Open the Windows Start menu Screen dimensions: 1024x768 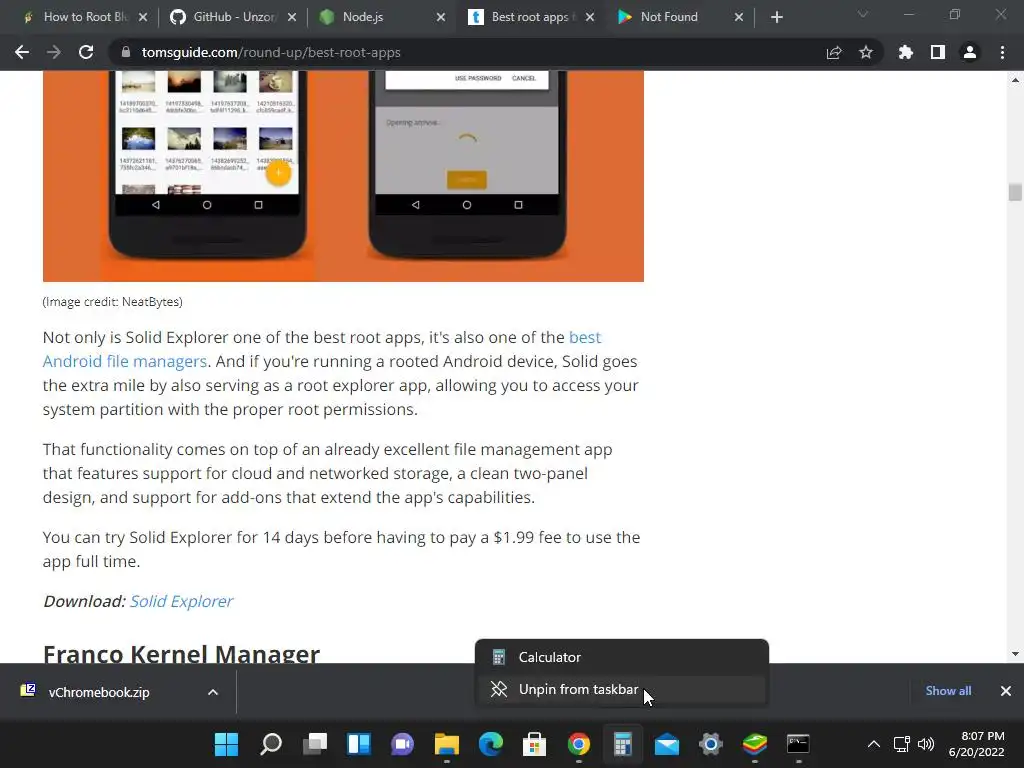point(227,744)
